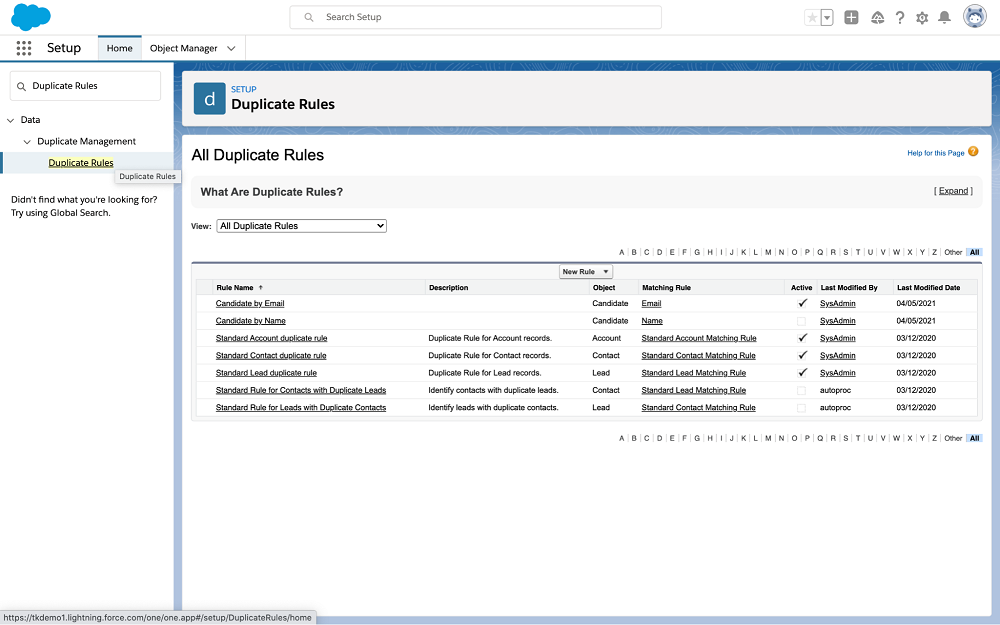Click the SETUP breadcrumb link

click(x=244, y=89)
